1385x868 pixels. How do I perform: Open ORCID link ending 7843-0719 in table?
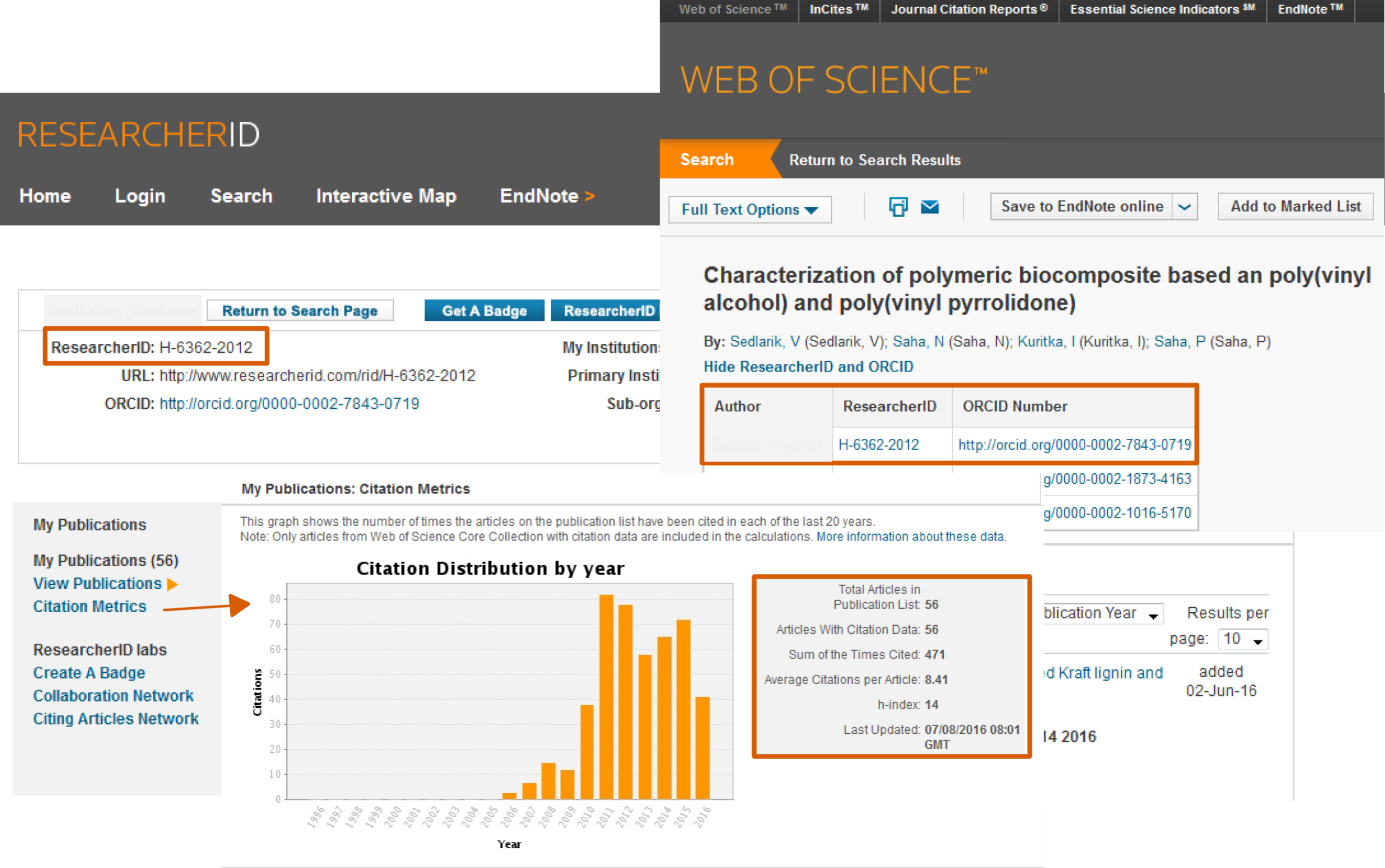point(1074,444)
